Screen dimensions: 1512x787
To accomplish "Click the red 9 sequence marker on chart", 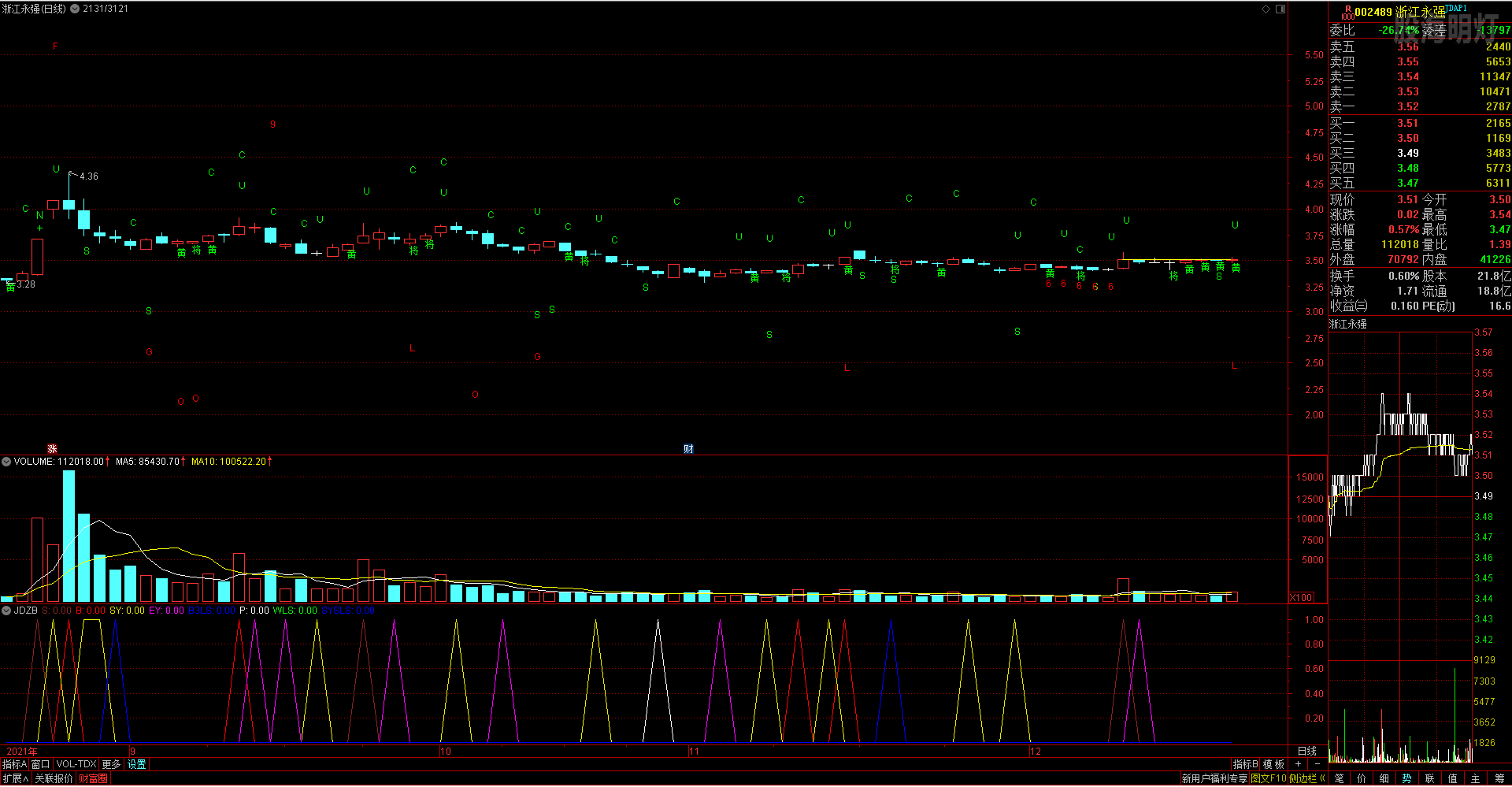I will [272, 124].
